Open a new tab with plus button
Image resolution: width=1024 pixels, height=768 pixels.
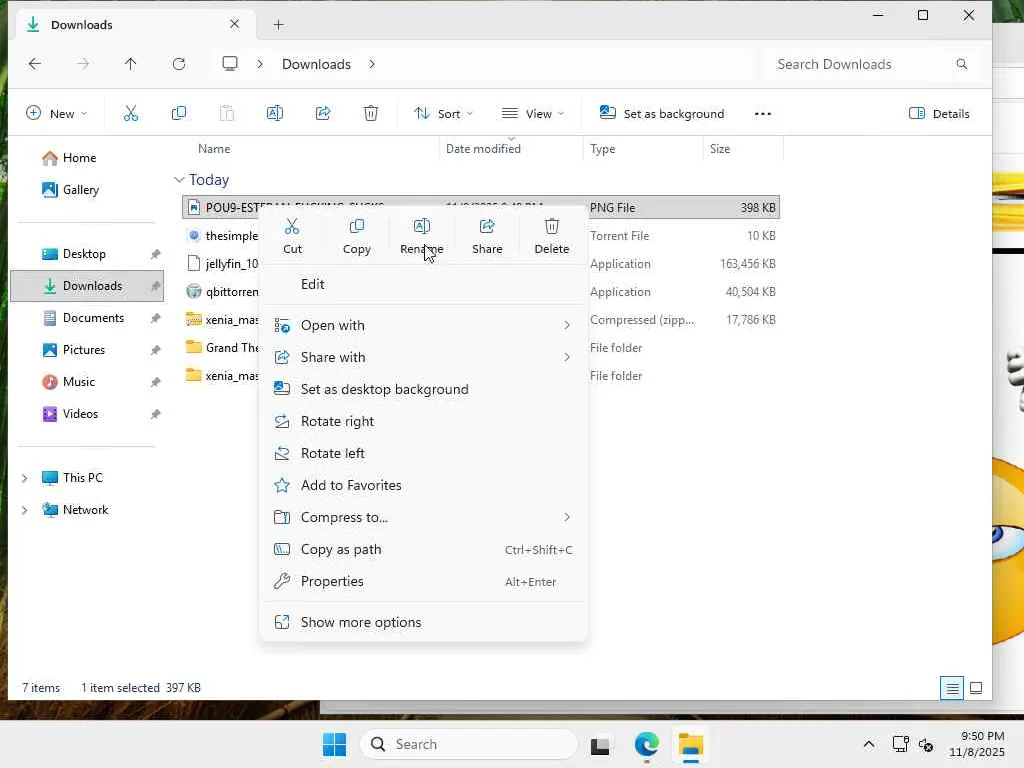pos(278,25)
